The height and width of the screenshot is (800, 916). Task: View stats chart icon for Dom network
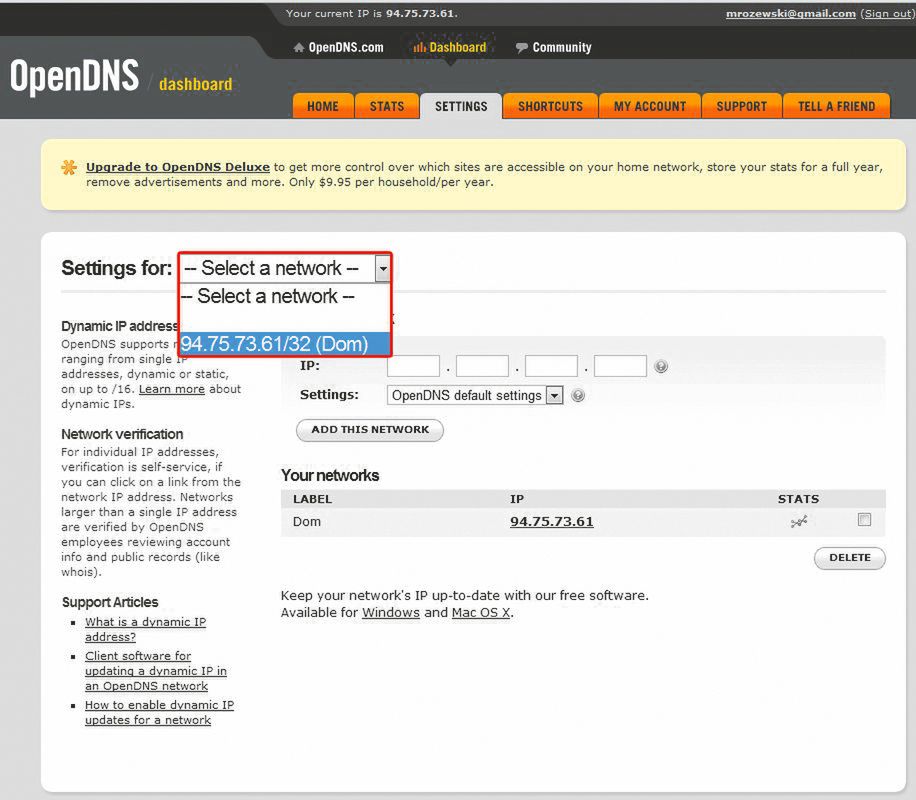[799, 521]
